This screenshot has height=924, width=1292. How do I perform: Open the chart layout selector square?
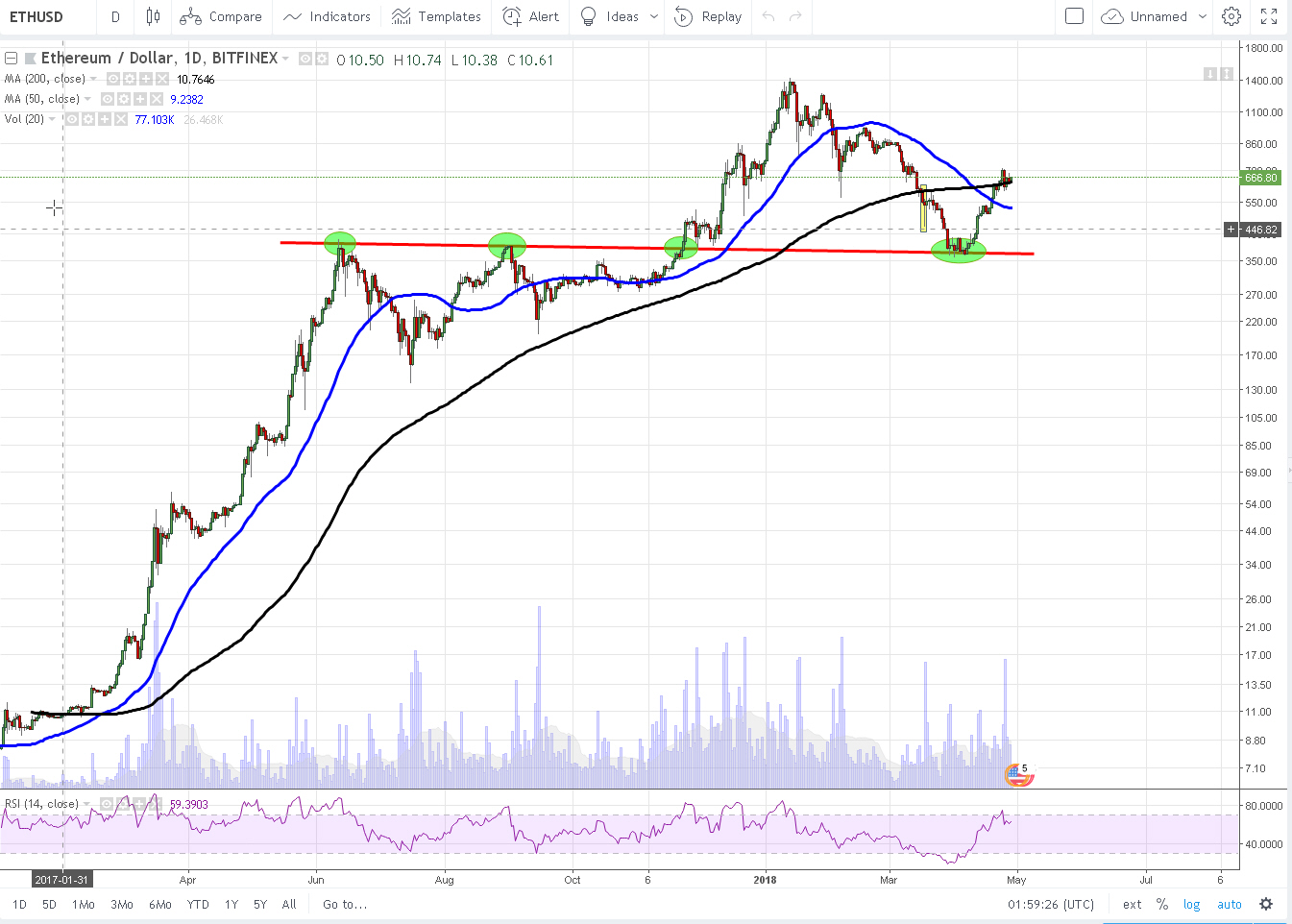1075,16
